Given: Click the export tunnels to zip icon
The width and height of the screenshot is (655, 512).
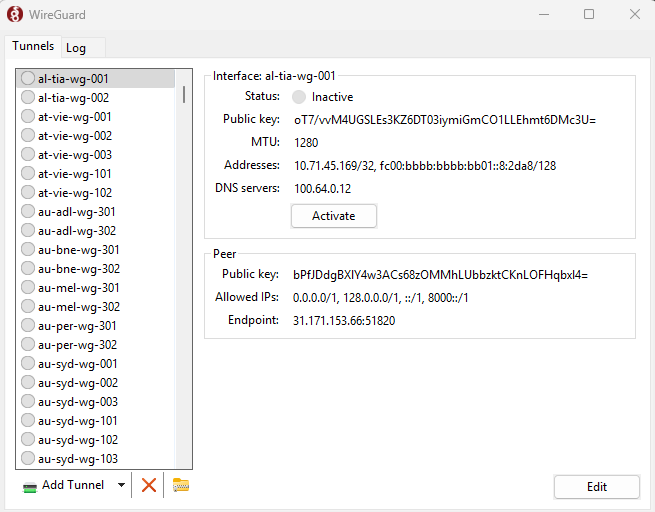Looking at the screenshot, I should [181, 485].
